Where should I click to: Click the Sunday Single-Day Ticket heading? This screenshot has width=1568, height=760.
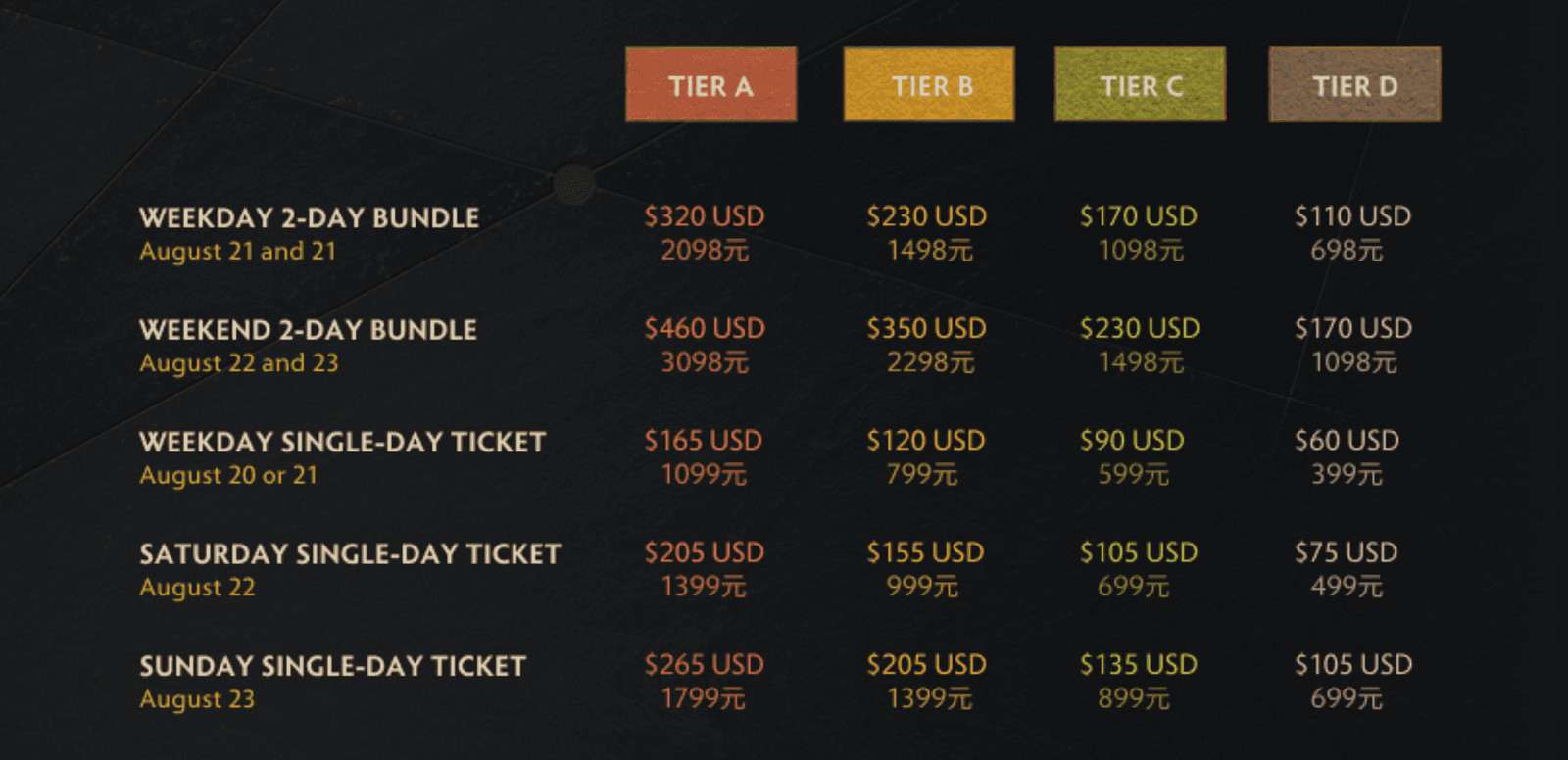(332, 666)
